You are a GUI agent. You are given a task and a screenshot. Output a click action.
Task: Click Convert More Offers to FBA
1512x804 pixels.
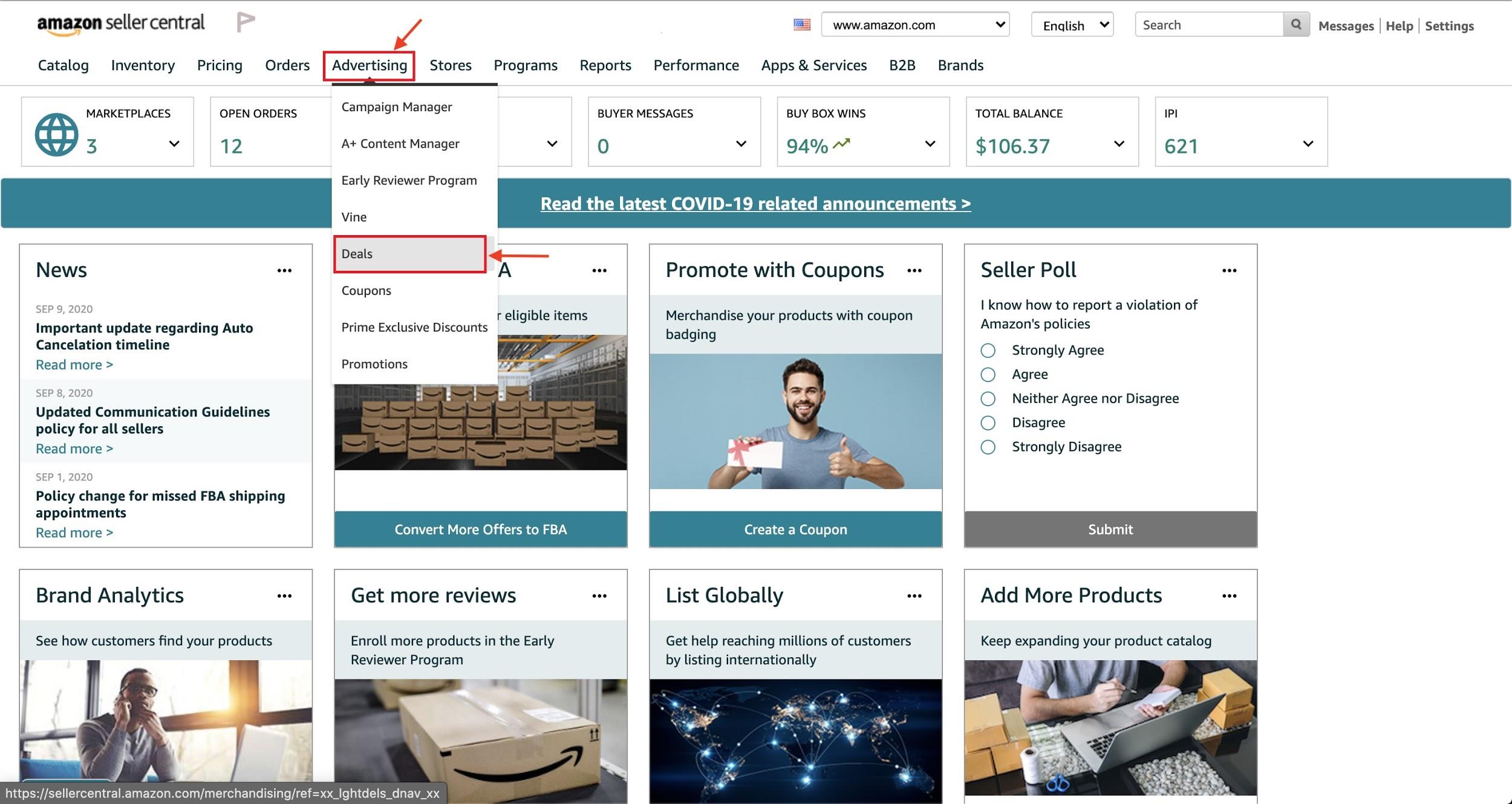click(x=481, y=530)
